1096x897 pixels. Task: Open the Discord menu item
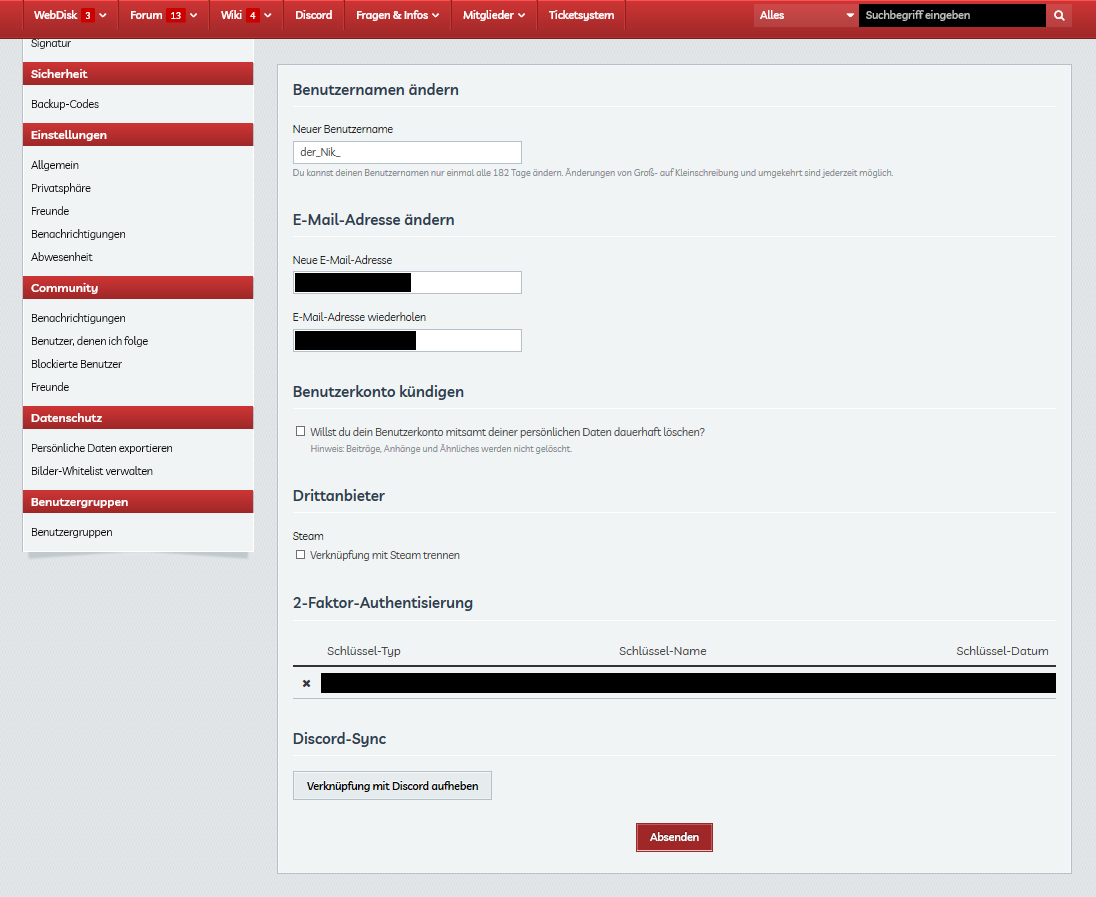(313, 16)
